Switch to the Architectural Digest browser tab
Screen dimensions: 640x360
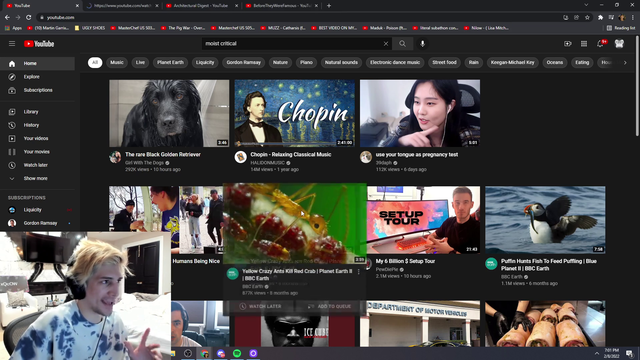pos(201,6)
